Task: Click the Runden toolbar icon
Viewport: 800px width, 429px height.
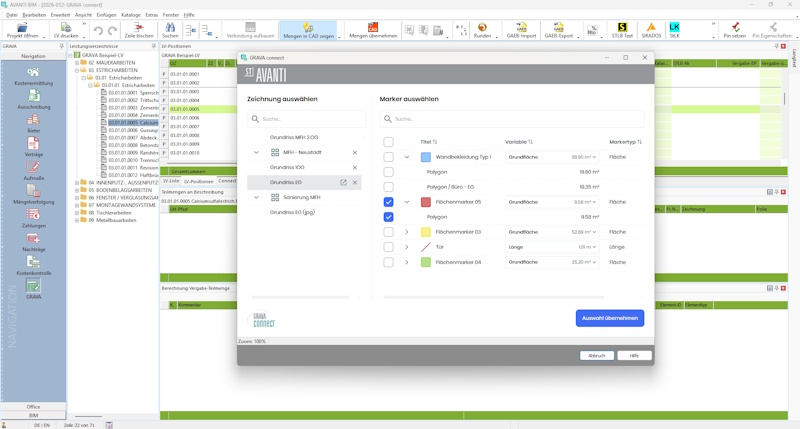Action: (482, 30)
